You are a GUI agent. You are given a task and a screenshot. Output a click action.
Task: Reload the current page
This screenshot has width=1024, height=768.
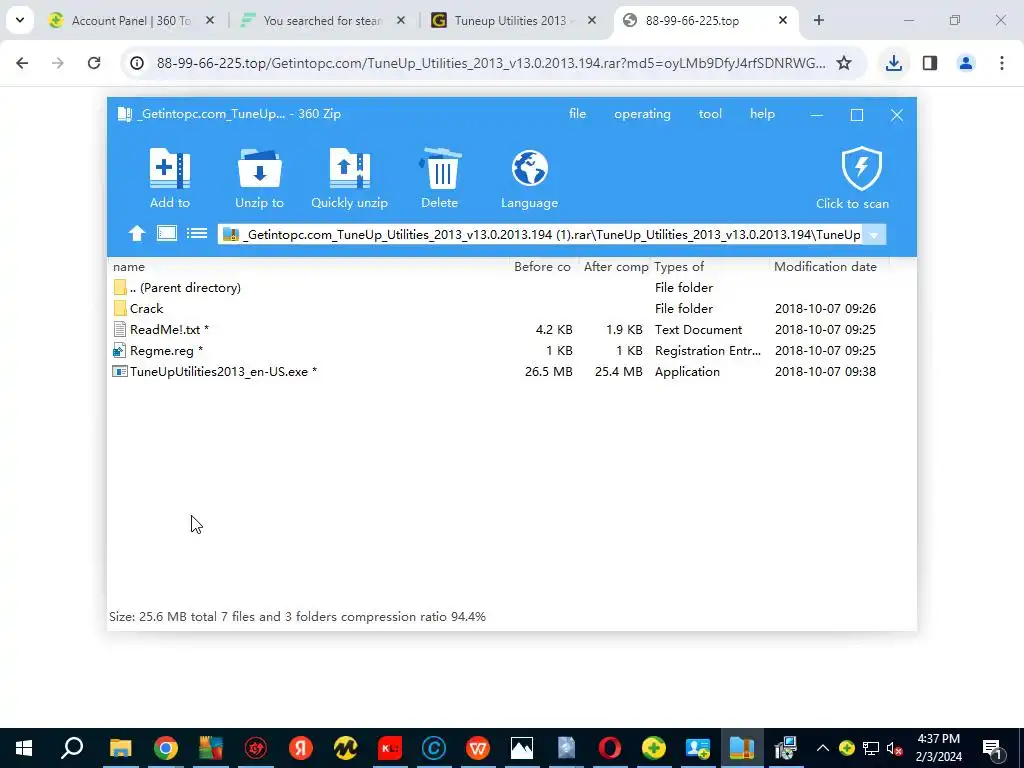[94, 63]
